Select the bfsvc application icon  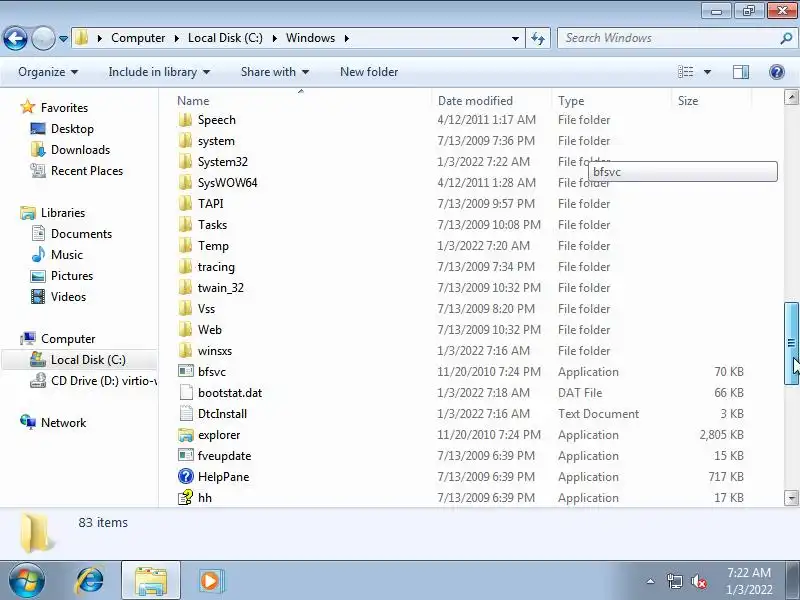click(x=186, y=371)
